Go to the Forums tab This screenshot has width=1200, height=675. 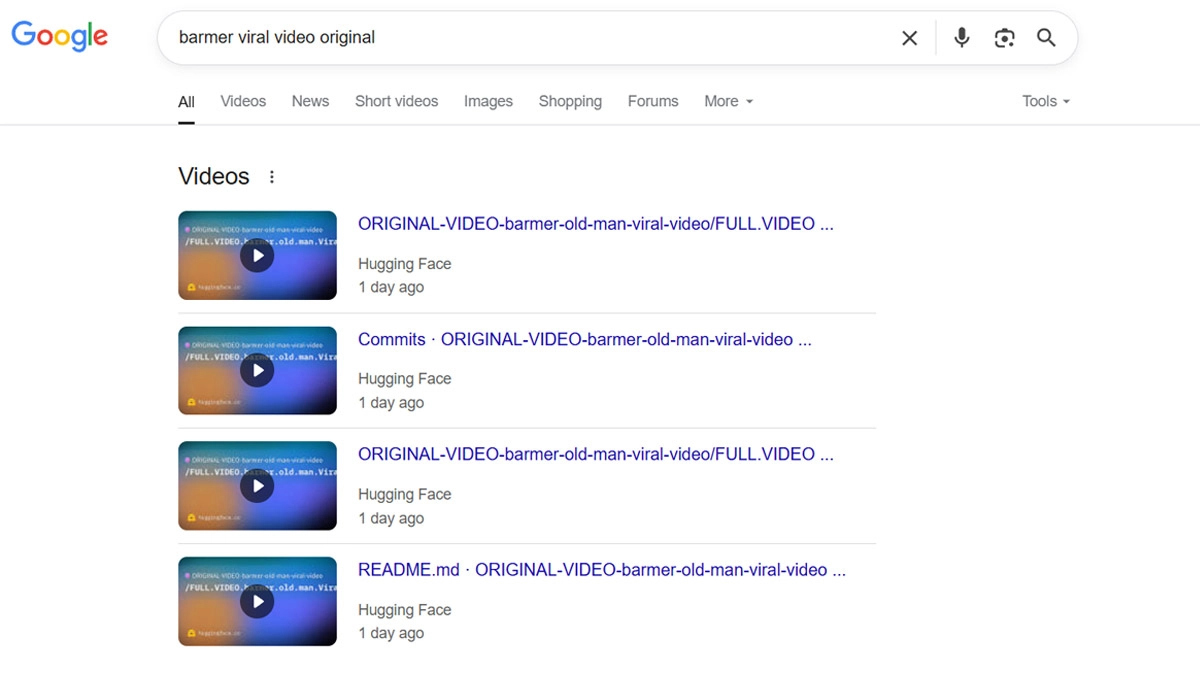tap(652, 101)
